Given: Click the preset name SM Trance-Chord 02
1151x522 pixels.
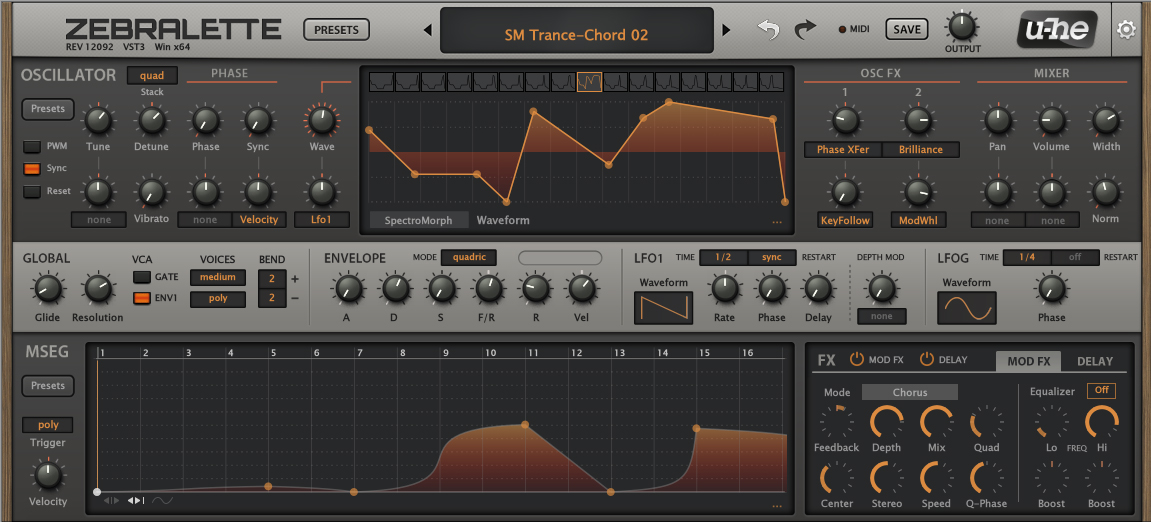Looking at the screenshot, I should [x=576, y=35].
